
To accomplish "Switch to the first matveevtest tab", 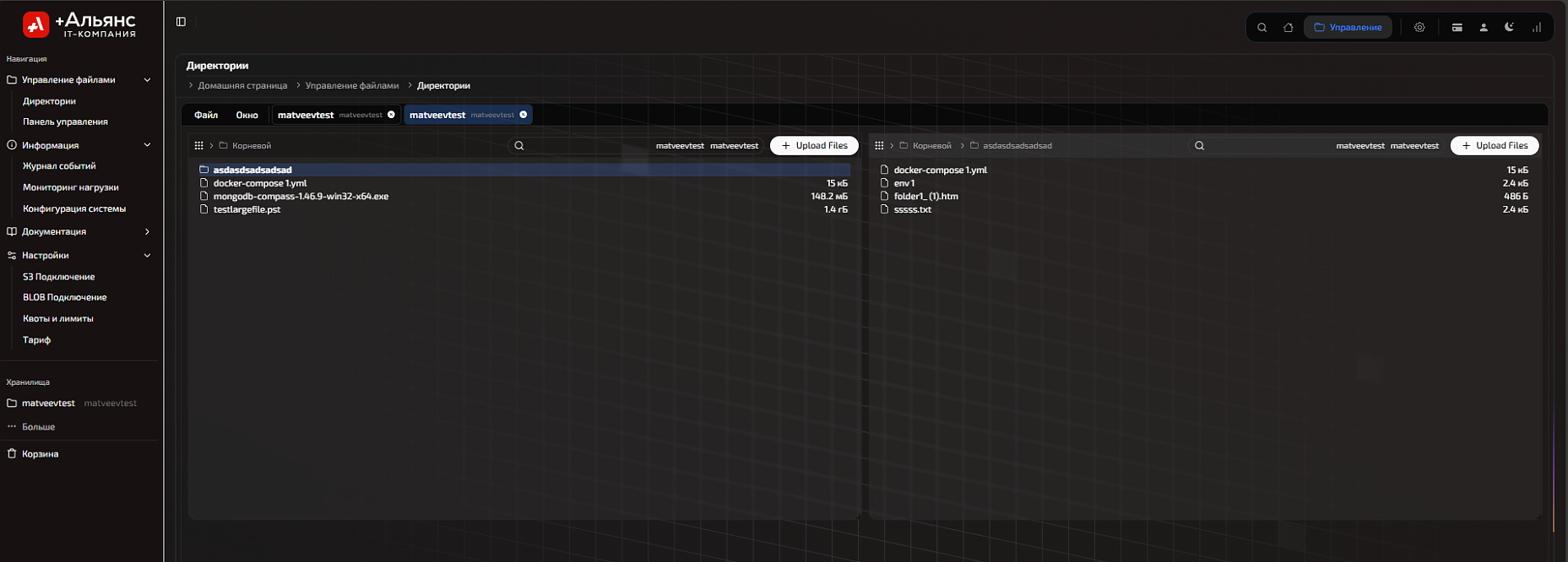I will pyautogui.click(x=306, y=115).
